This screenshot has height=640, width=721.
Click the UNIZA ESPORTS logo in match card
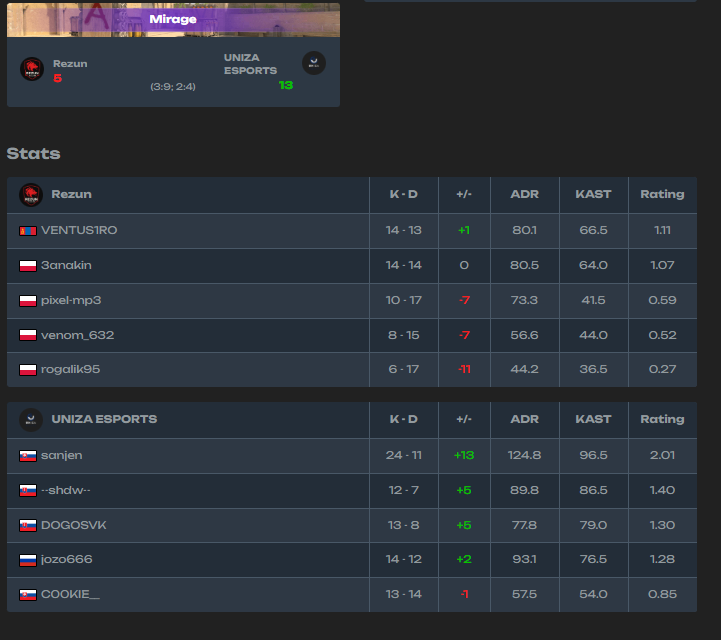coord(314,63)
